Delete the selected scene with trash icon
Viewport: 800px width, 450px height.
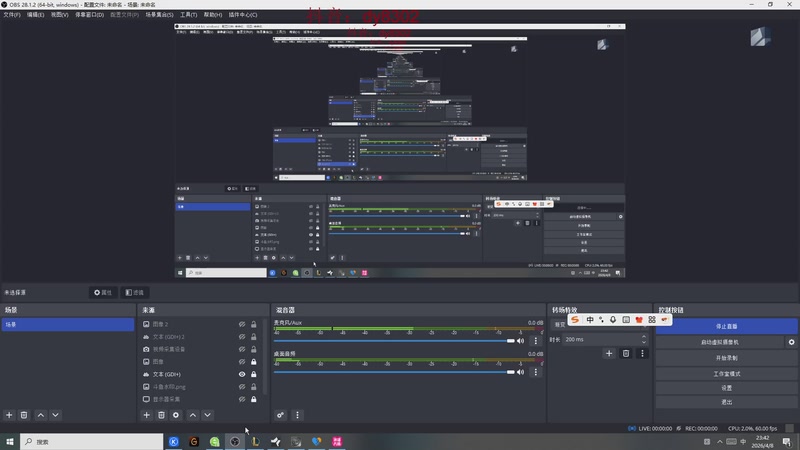point(24,415)
